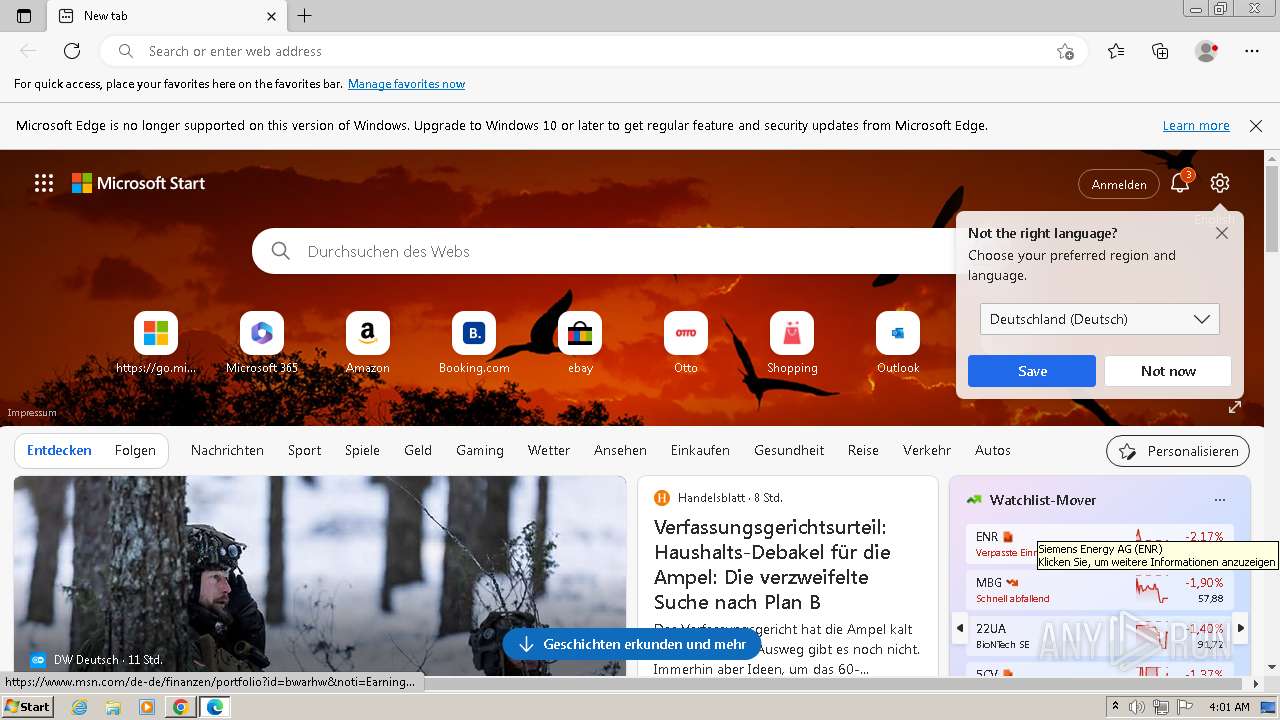This screenshot has width=1280, height=720.
Task: Expand the background image fullscreen icon
Action: [1235, 407]
